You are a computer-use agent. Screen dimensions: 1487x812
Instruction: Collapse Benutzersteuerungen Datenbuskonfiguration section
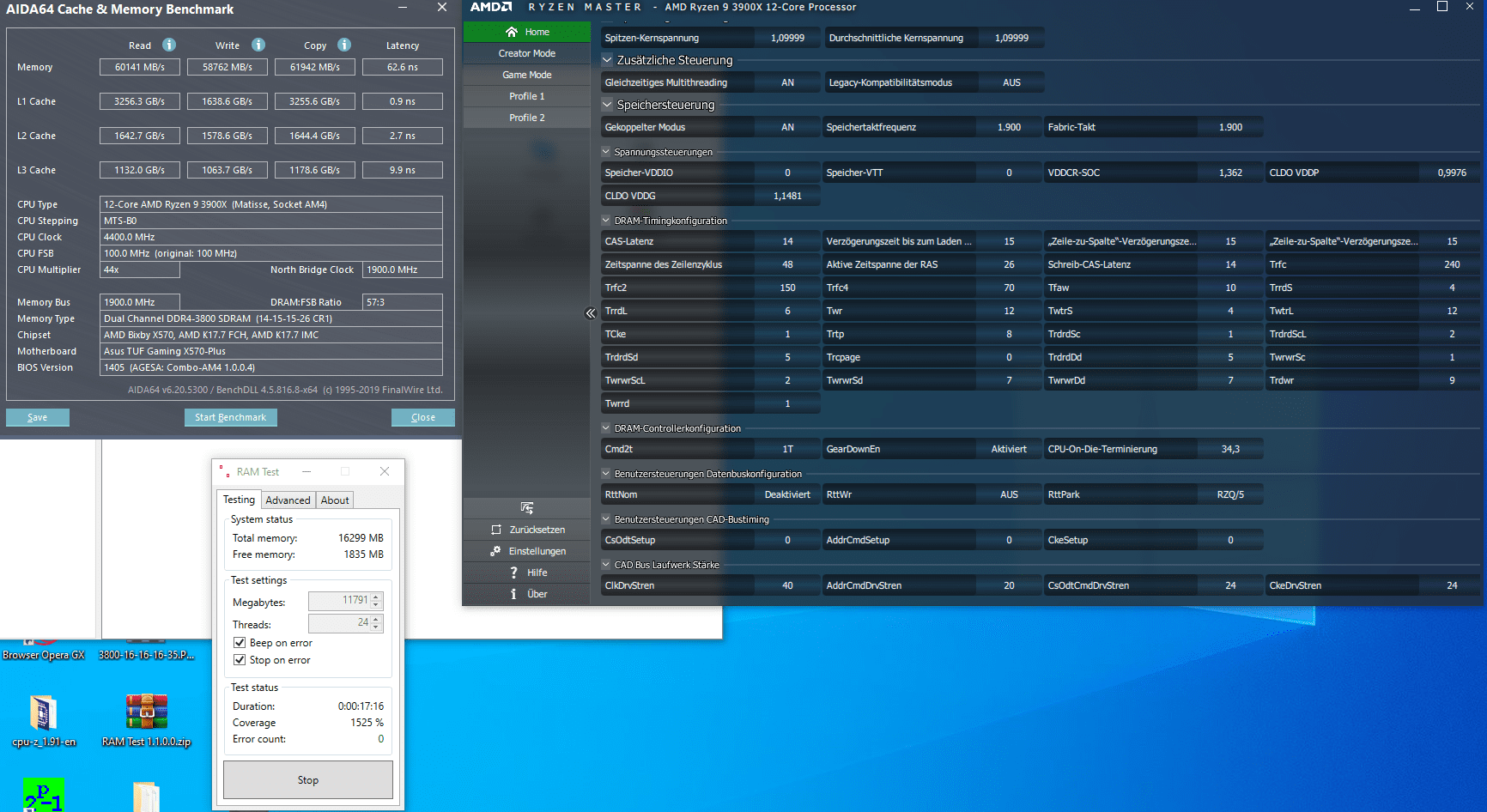coord(606,474)
